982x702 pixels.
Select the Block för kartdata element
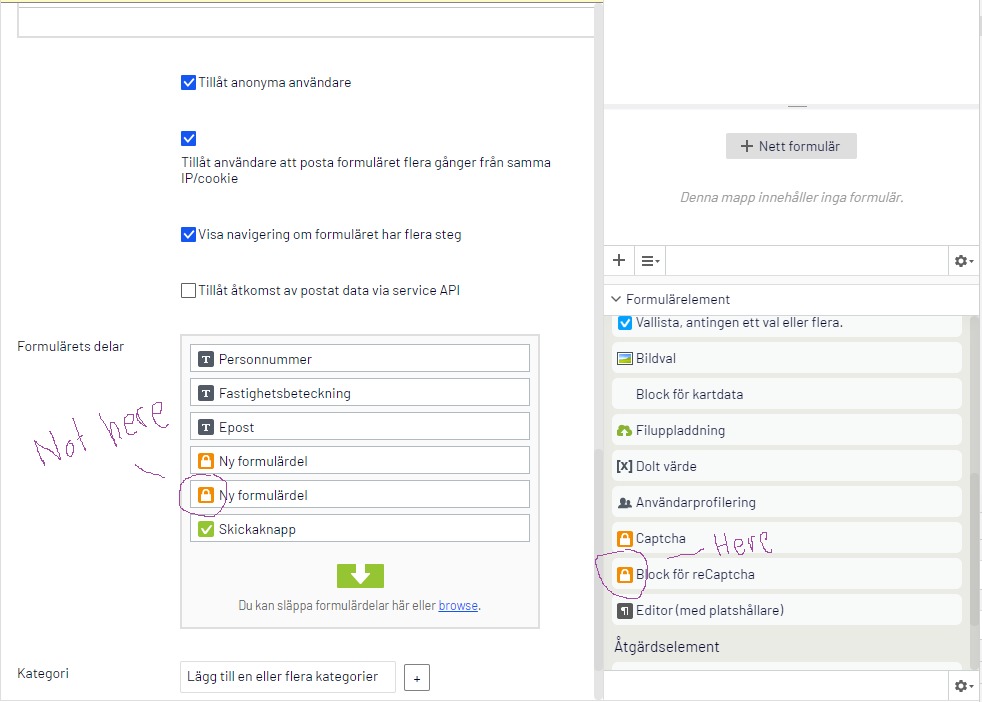[x=689, y=394]
